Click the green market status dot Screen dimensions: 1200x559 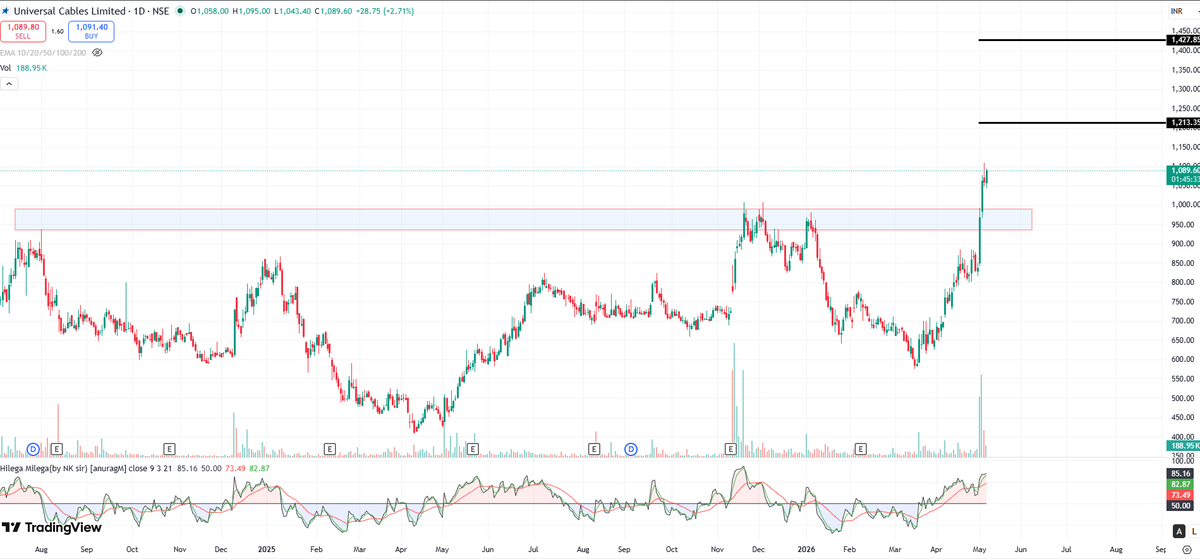coord(179,11)
